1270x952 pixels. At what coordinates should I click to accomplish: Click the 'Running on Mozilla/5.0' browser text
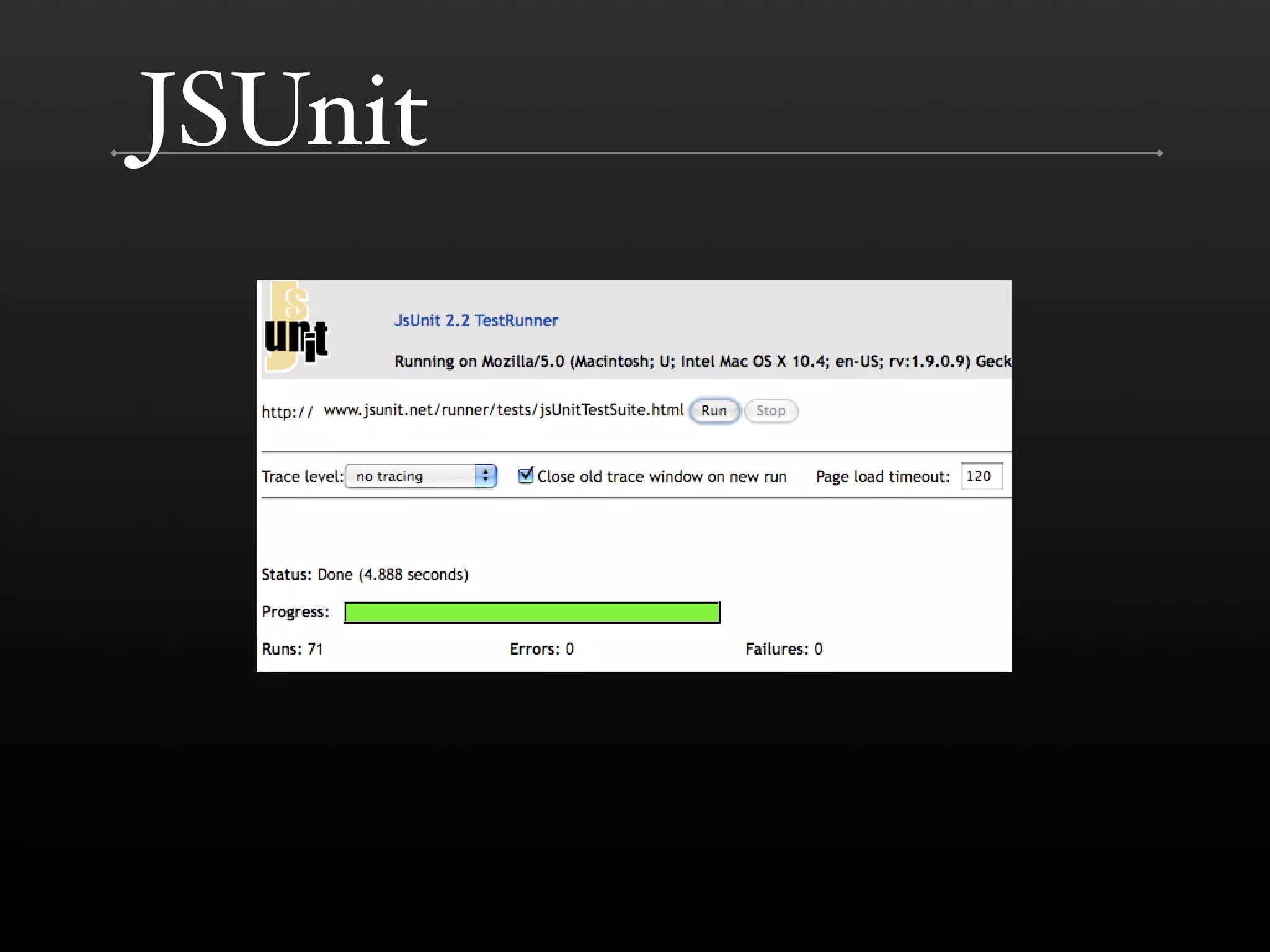pos(703,361)
